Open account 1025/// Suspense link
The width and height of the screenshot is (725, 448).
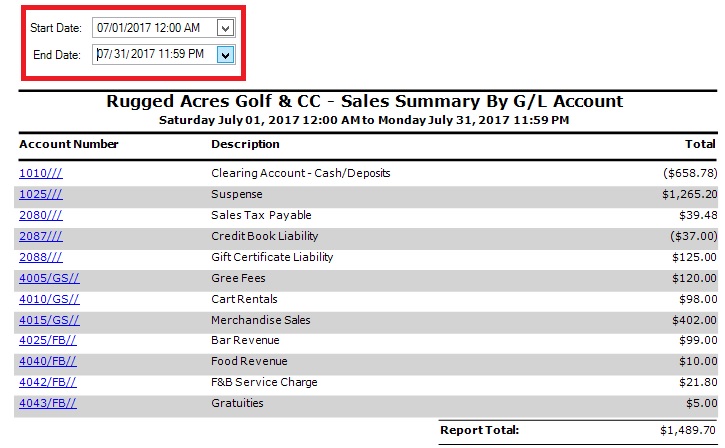pyautogui.click(x=40, y=194)
